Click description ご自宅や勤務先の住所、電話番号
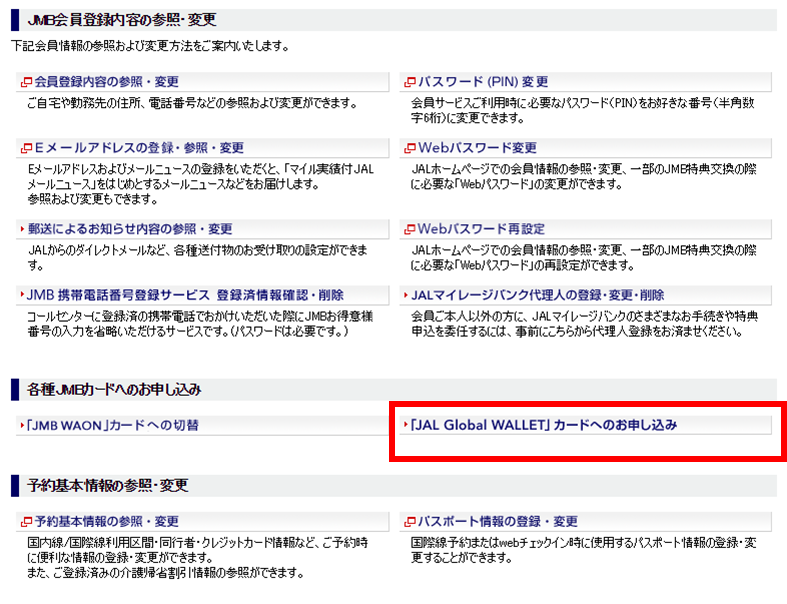The height and width of the screenshot is (604, 787). tap(193, 103)
